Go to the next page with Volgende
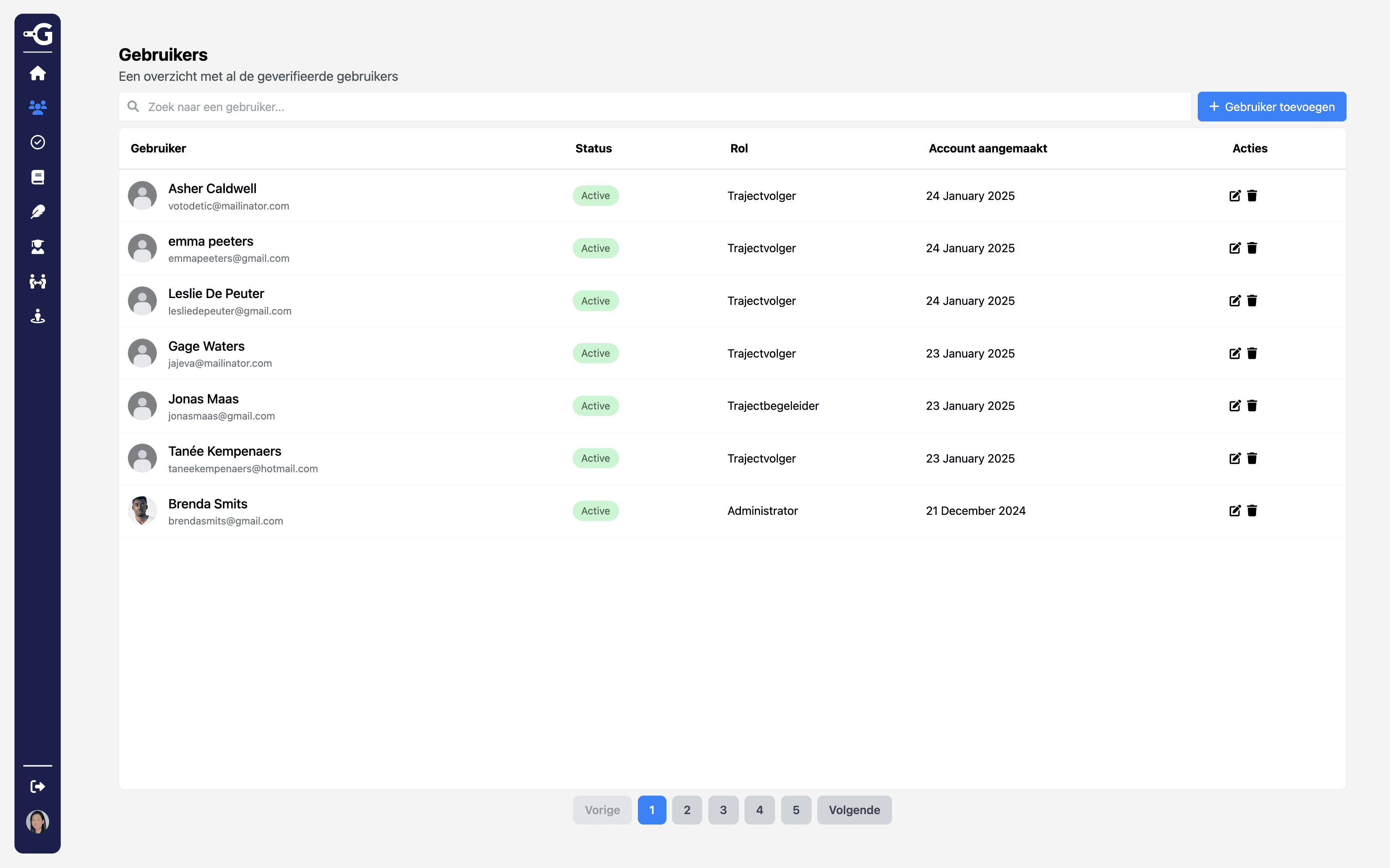 point(854,809)
